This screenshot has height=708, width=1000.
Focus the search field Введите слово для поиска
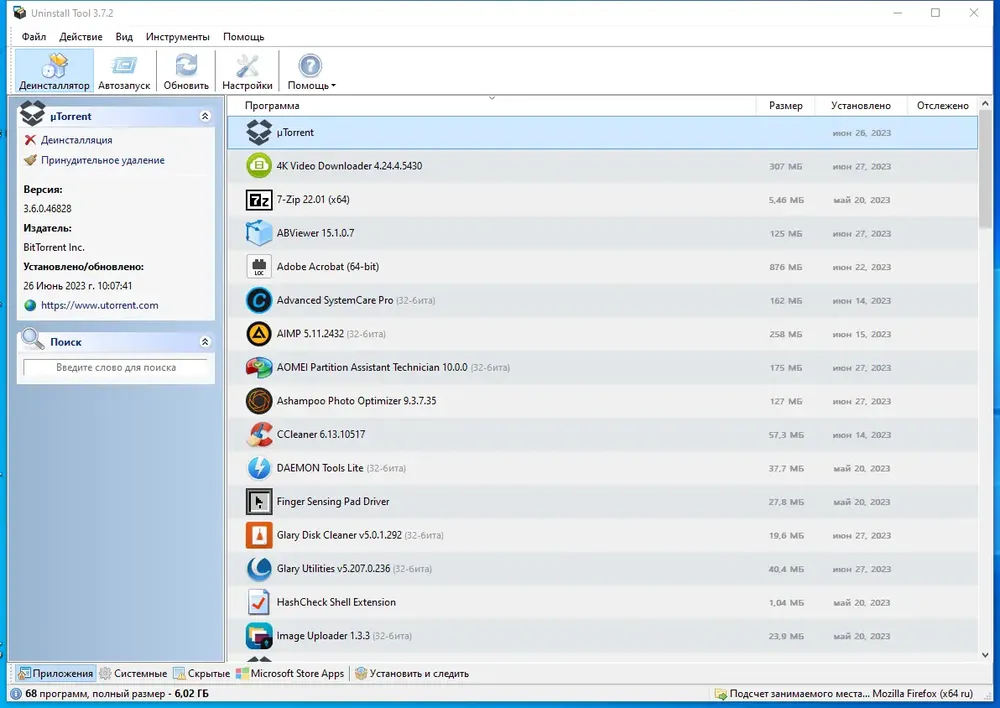click(115, 367)
